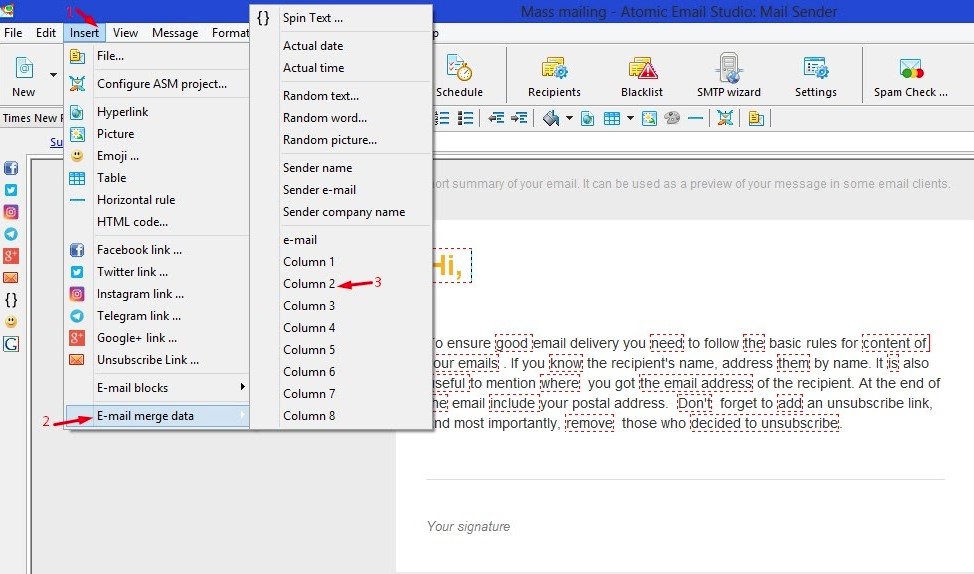974x574 pixels.
Task: Select Emoji ... menu entry
Action: [158, 156]
